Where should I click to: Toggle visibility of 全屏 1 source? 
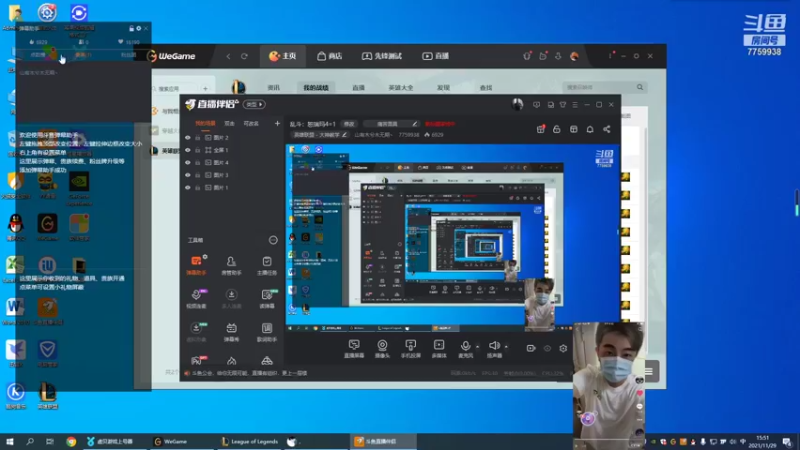click(188, 150)
